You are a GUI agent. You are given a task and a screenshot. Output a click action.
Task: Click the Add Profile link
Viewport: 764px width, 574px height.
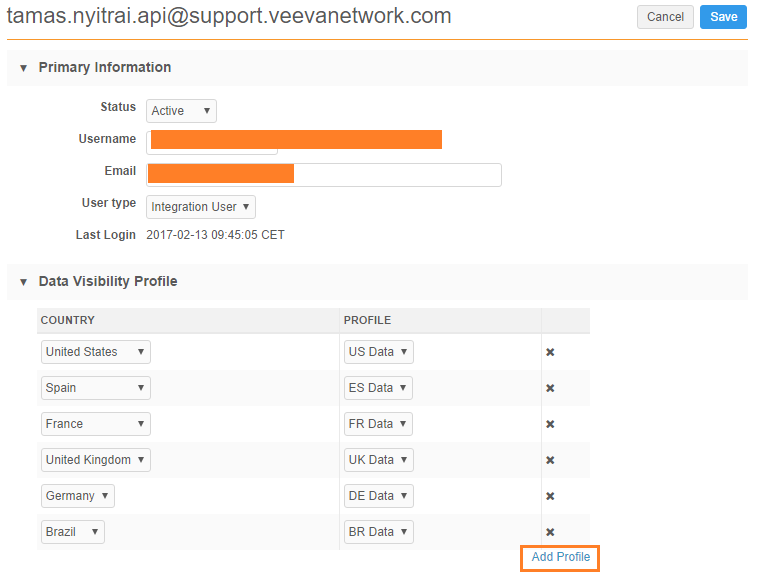(x=560, y=557)
